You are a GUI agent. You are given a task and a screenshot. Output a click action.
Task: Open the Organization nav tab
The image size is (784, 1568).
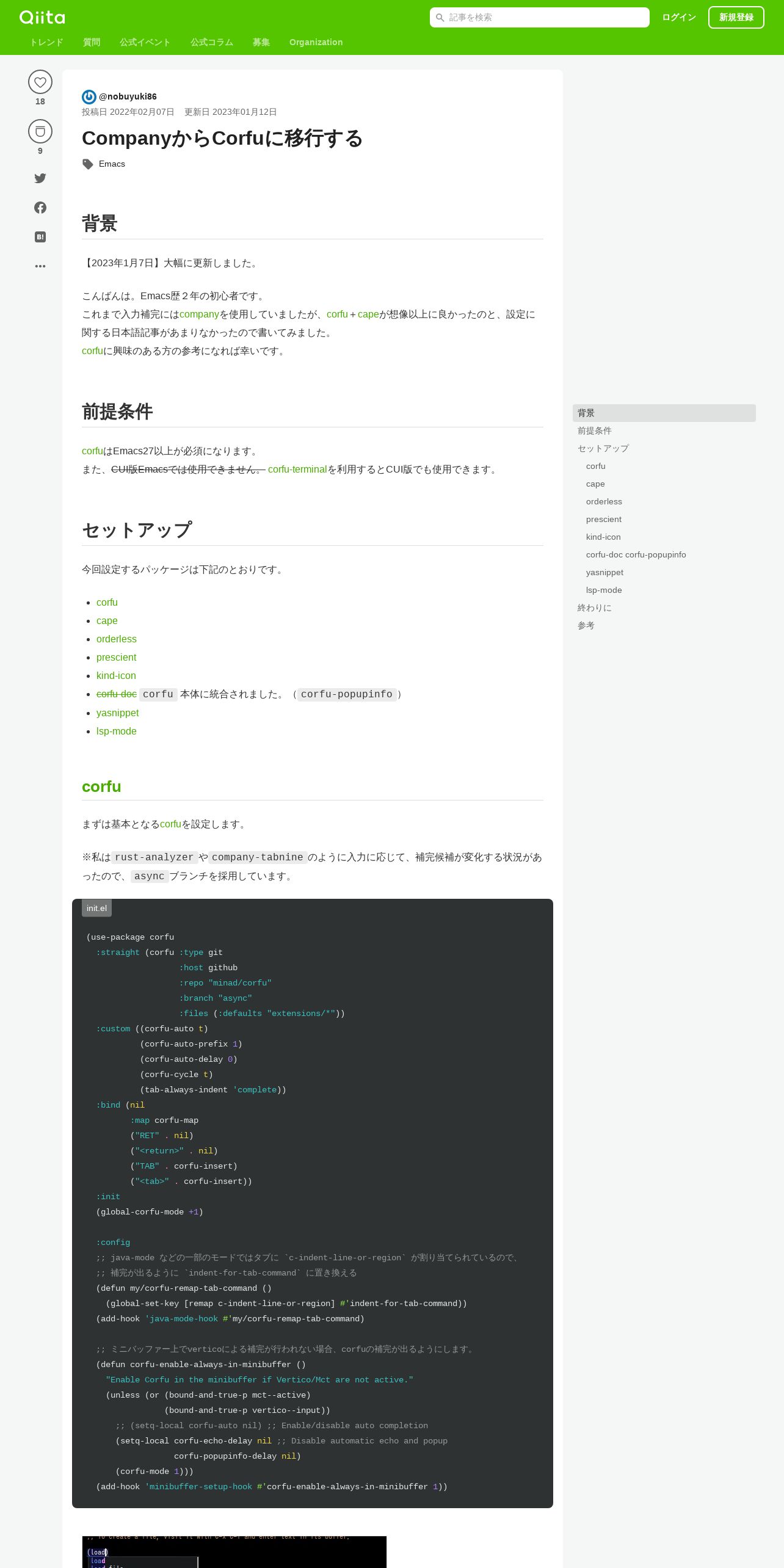click(x=316, y=42)
